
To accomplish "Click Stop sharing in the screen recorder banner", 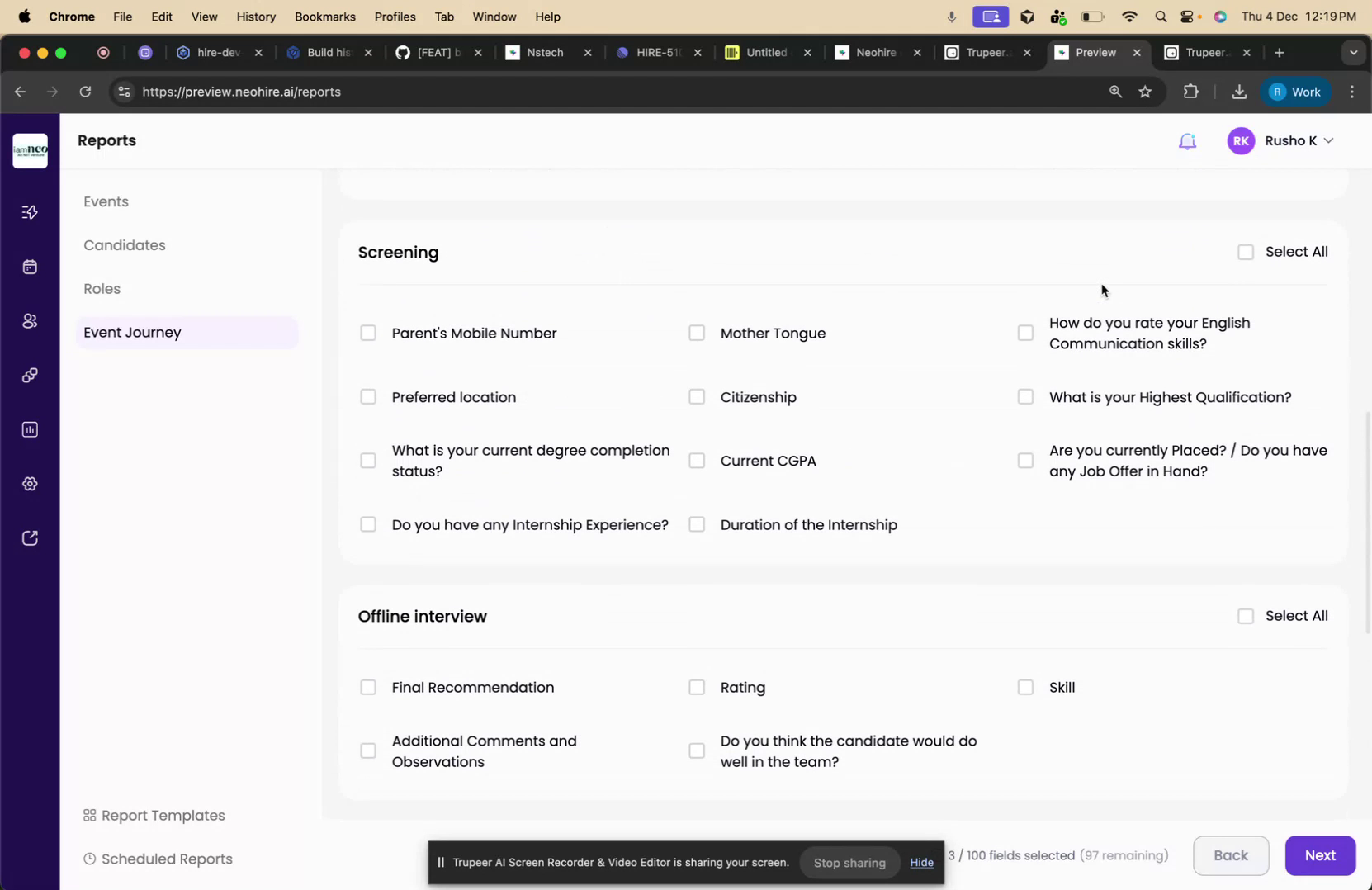I will (849, 862).
